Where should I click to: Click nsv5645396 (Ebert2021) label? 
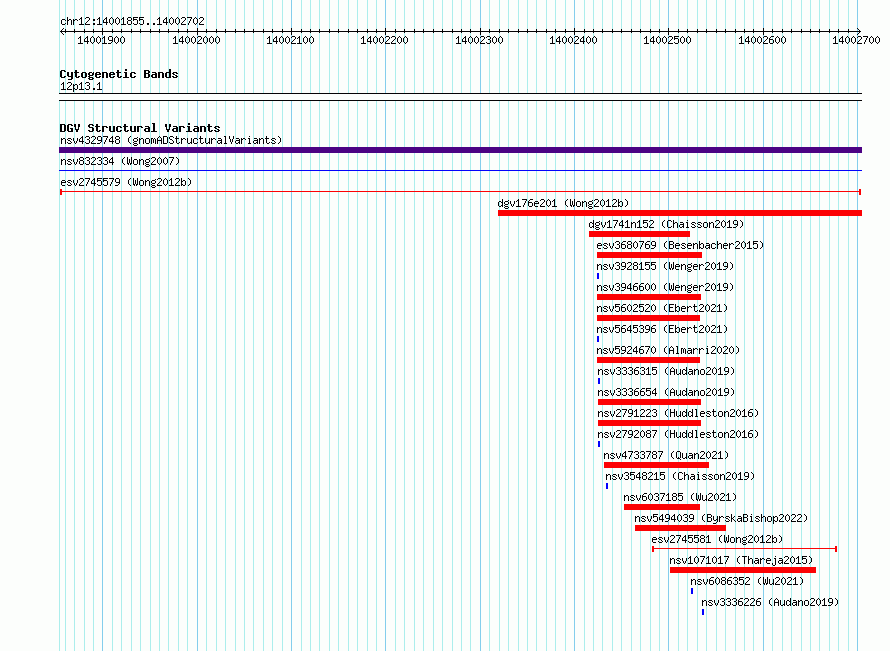662,329
